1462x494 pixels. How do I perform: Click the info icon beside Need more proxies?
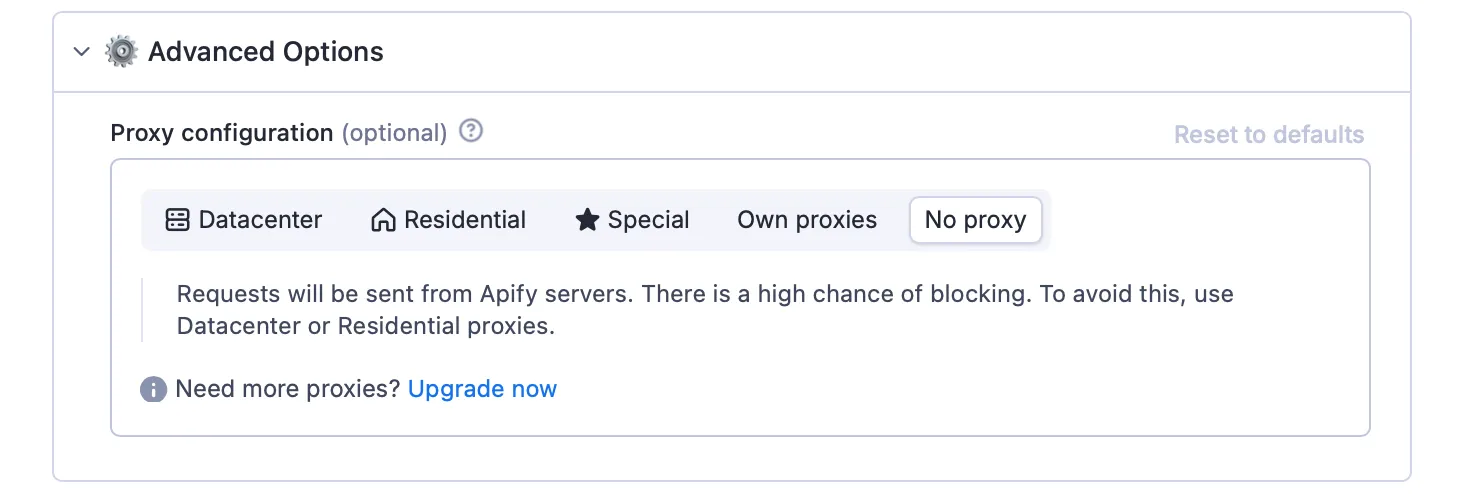153,389
